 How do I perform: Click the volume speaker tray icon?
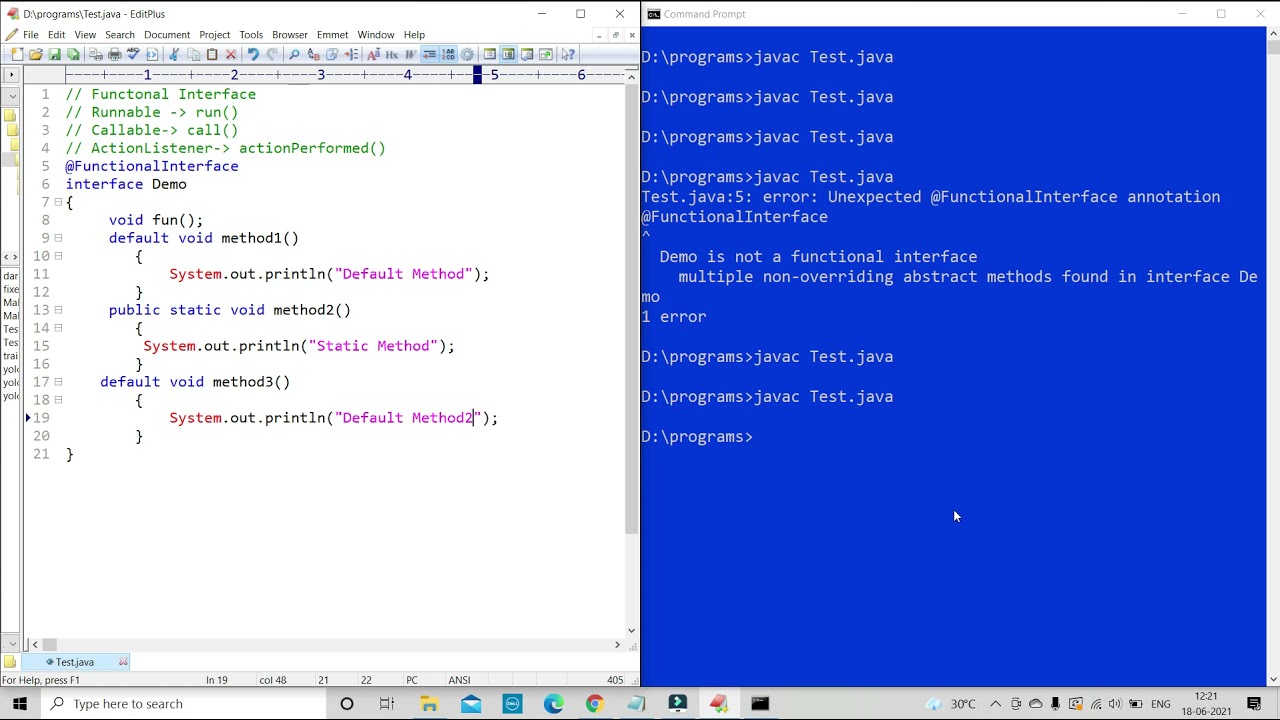pos(1115,704)
